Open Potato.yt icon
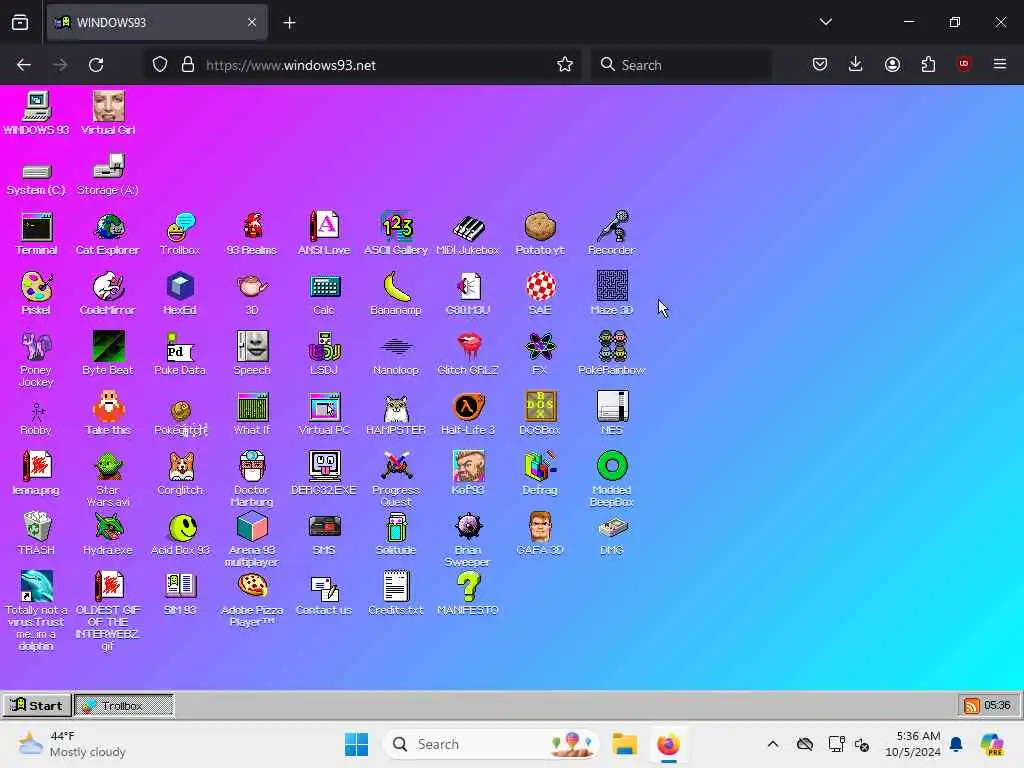This screenshot has width=1024, height=768. point(539,233)
